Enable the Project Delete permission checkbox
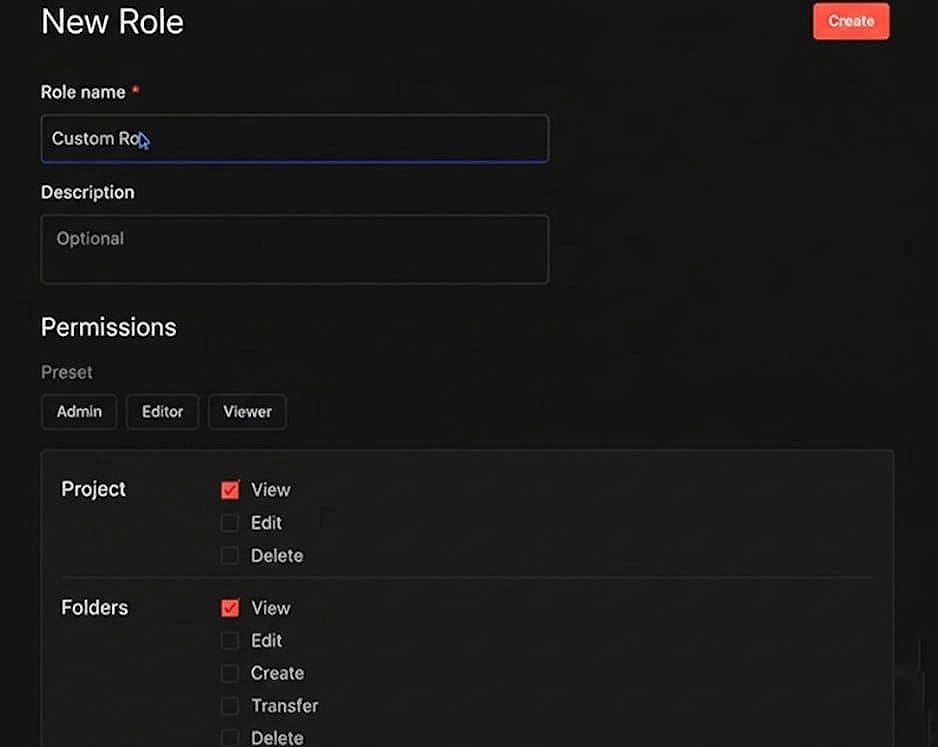This screenshot has width=938, height=747. (230, 556)
